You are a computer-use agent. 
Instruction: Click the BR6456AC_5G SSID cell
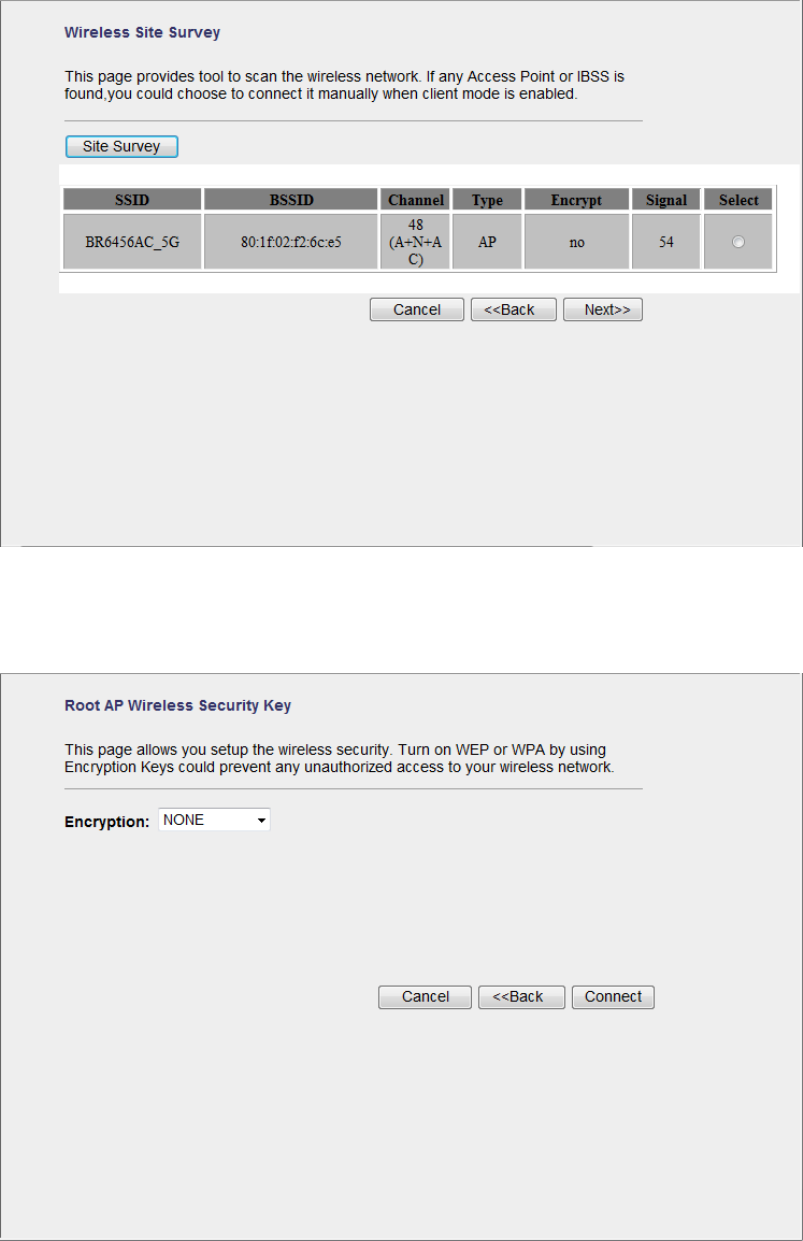pyautogui.click(x=132, y=241)
